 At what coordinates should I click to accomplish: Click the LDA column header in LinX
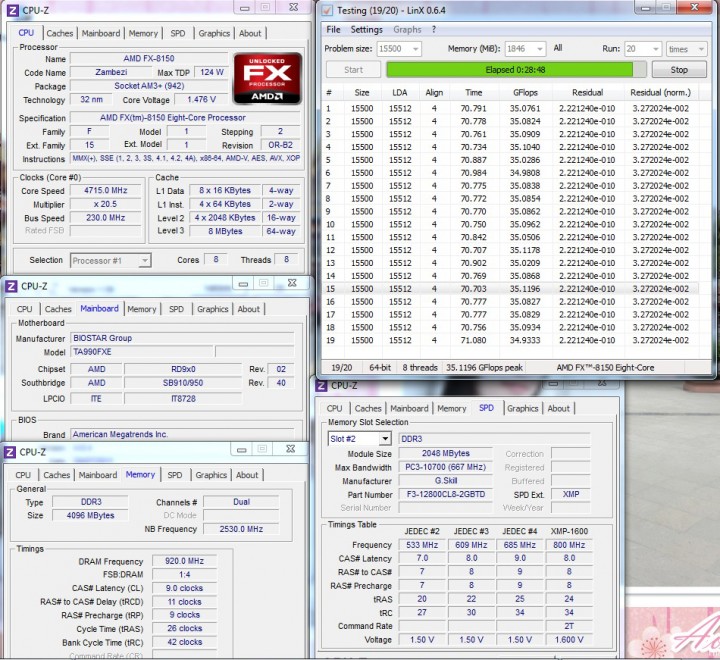click(399, 93)
